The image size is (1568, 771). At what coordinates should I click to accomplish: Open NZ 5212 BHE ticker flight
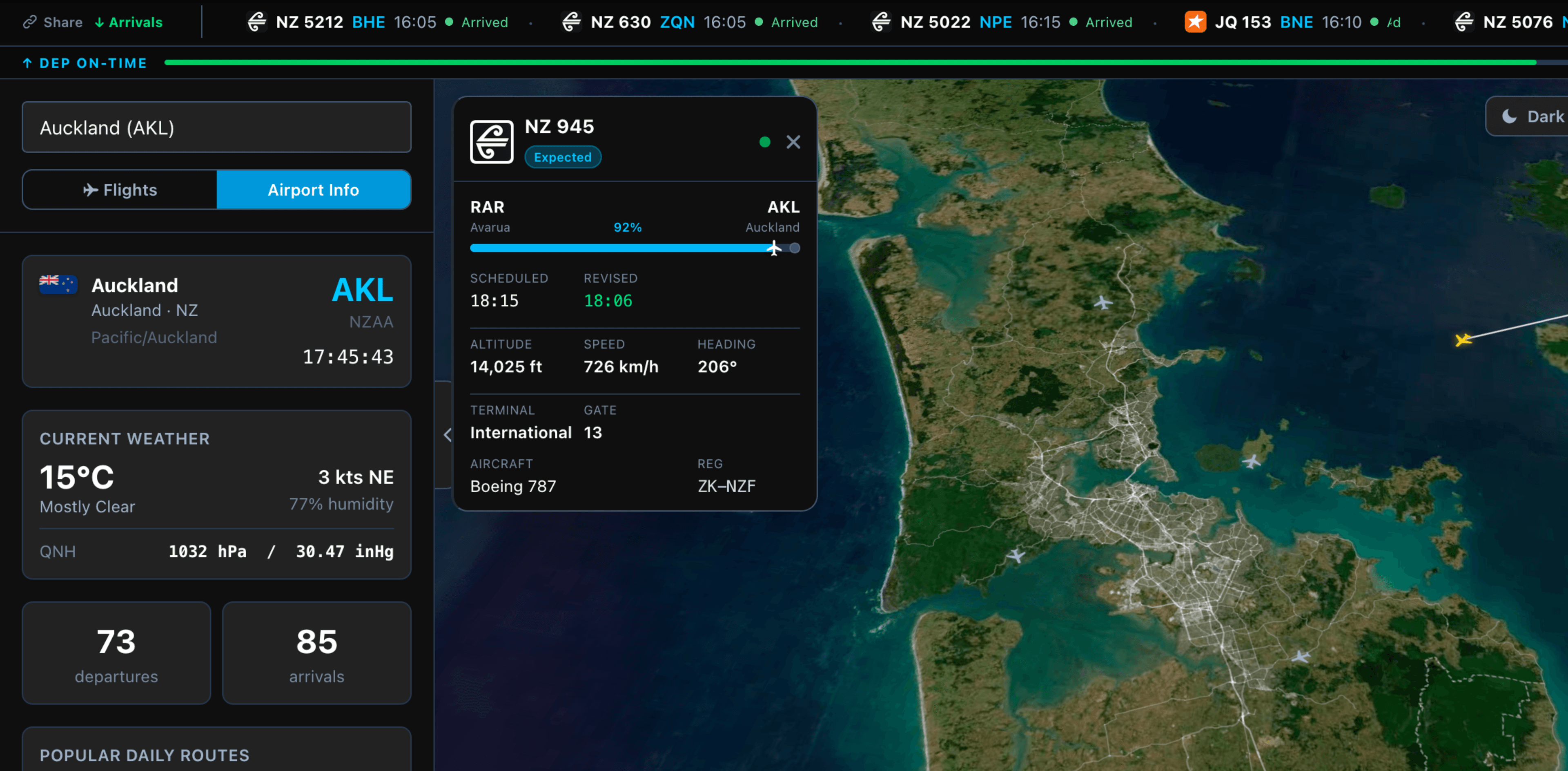pos(377,22)
